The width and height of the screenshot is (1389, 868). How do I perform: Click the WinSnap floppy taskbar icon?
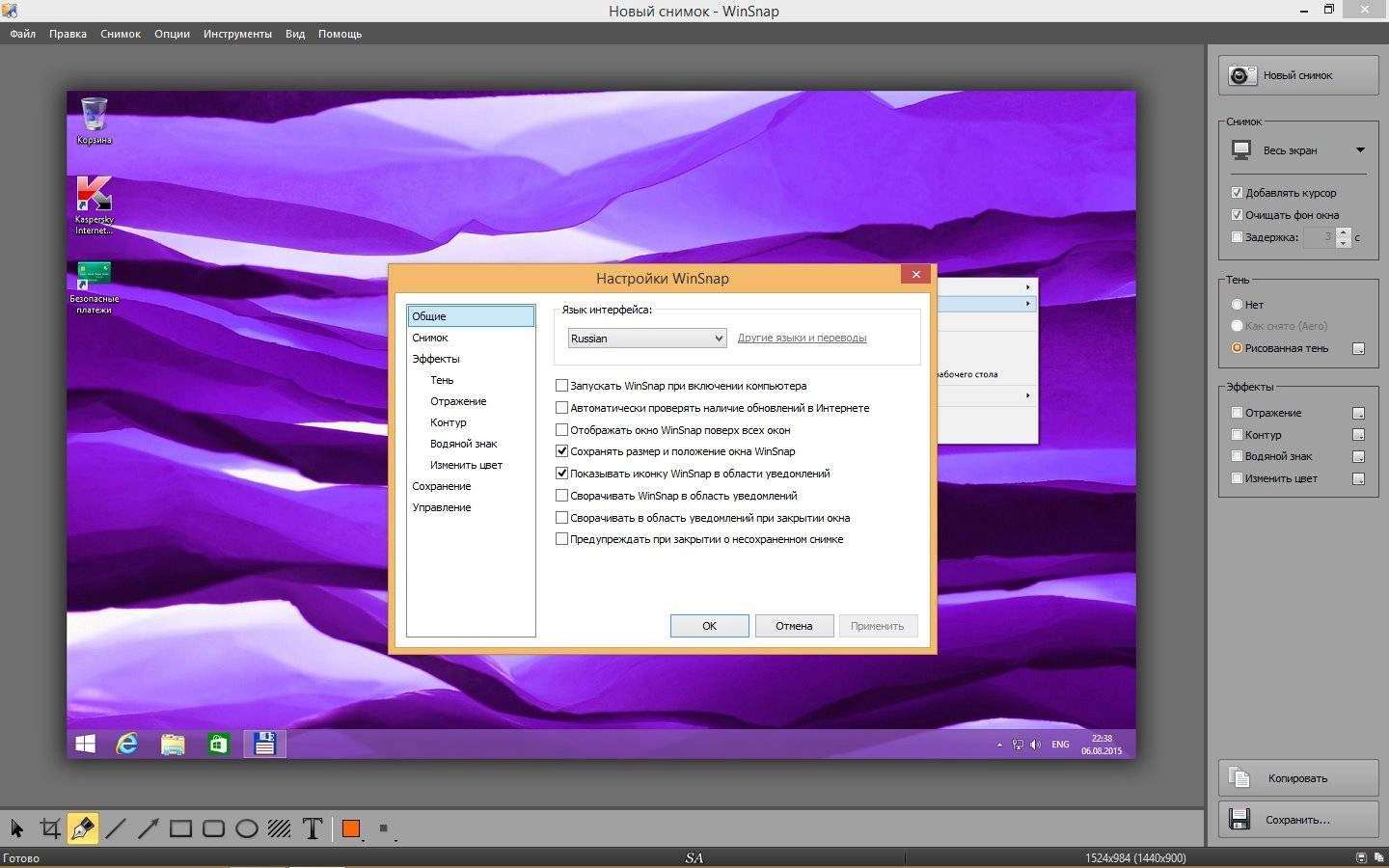(x=264, y=744)
